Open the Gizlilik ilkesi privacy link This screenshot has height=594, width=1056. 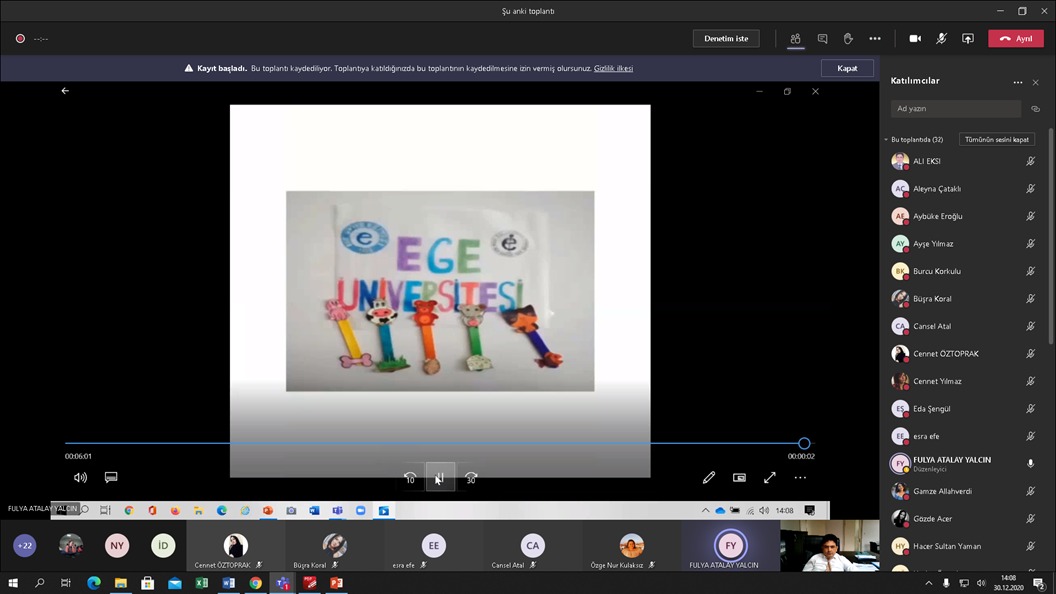click(x=613, y=68)
